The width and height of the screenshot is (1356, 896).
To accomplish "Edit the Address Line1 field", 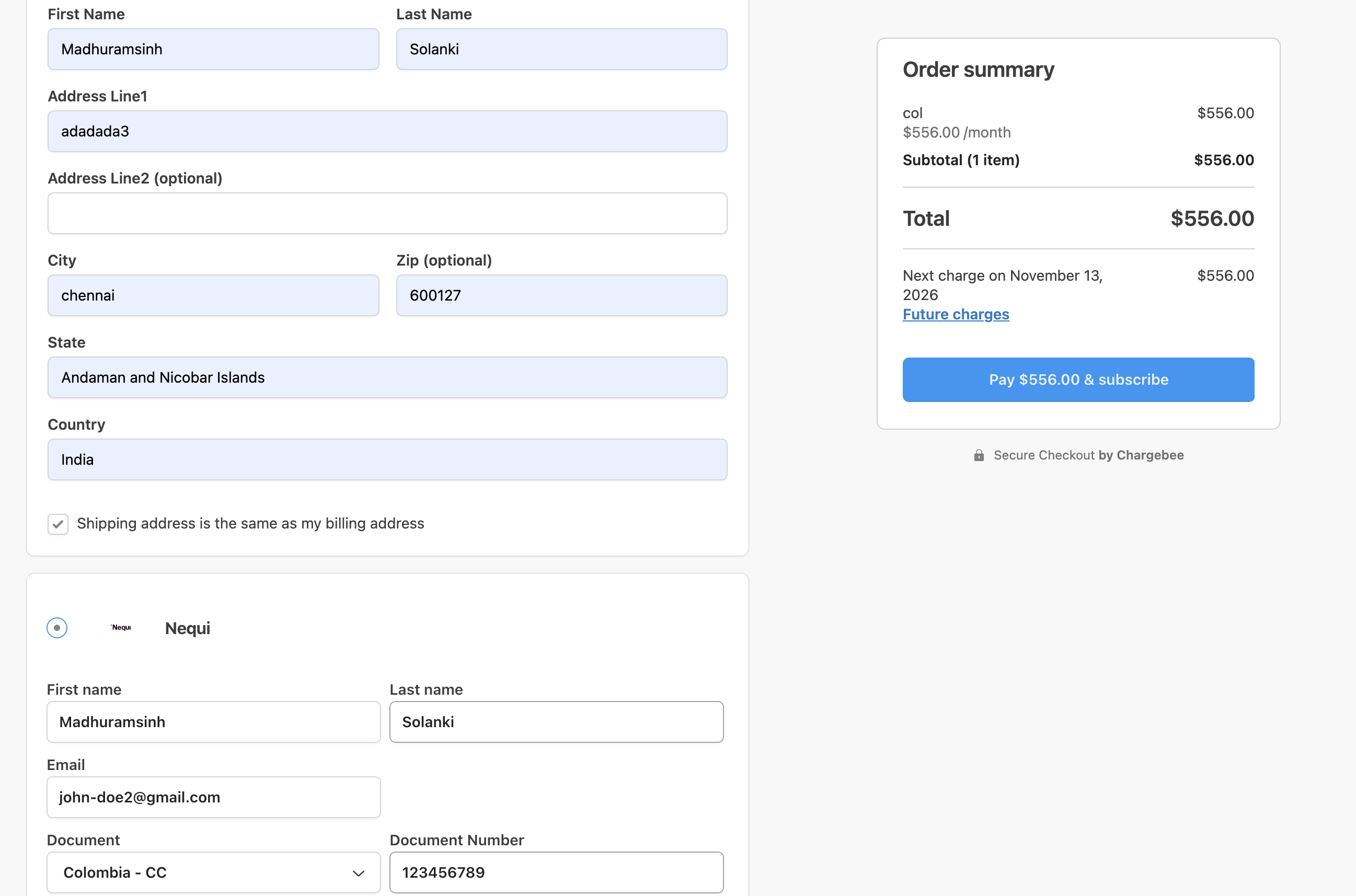I will [387, 131].
